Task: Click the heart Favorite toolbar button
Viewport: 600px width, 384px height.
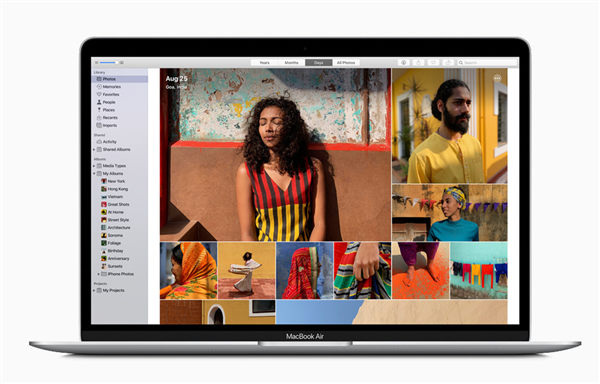Action: pos(433,63)
